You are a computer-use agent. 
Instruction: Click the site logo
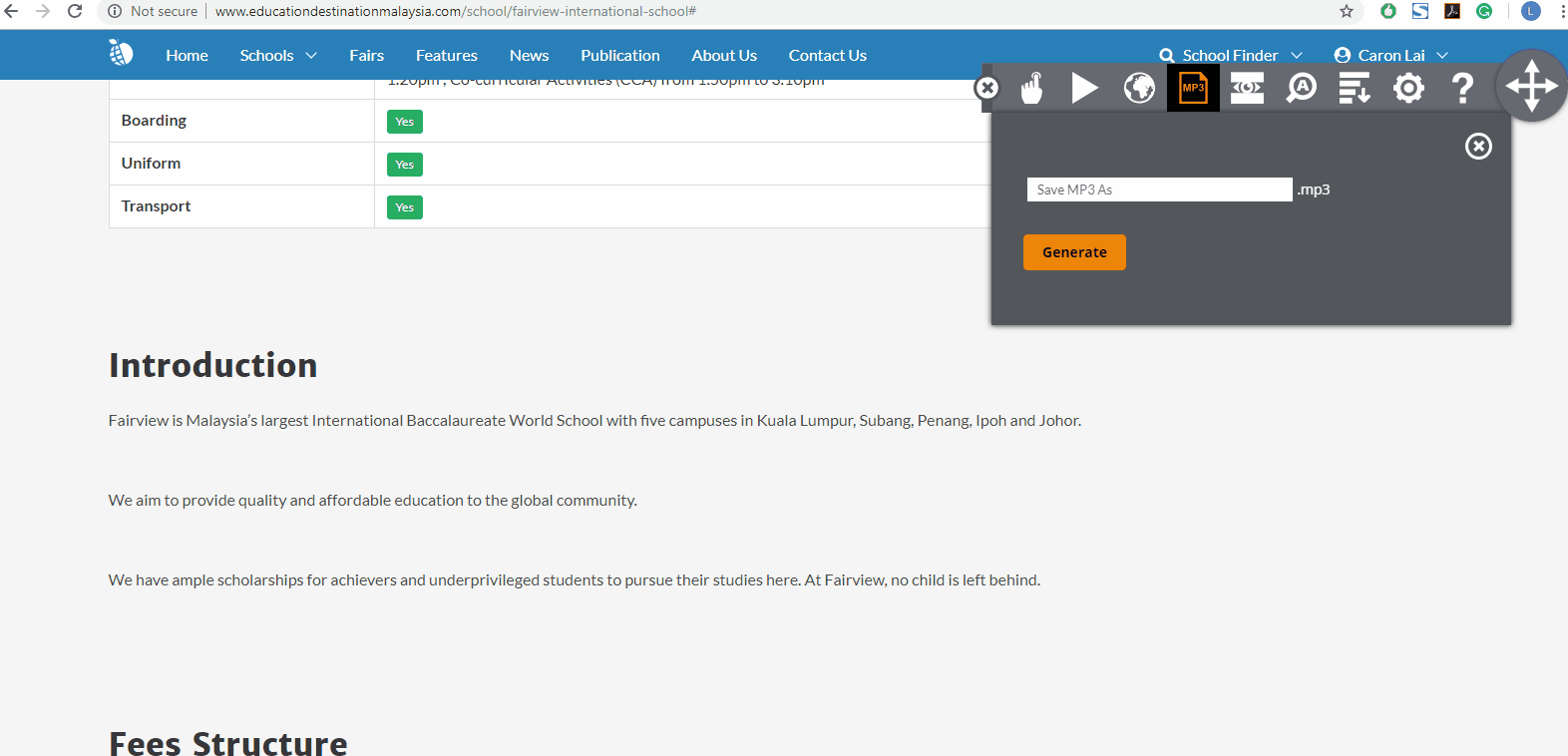tap(121, 53)
